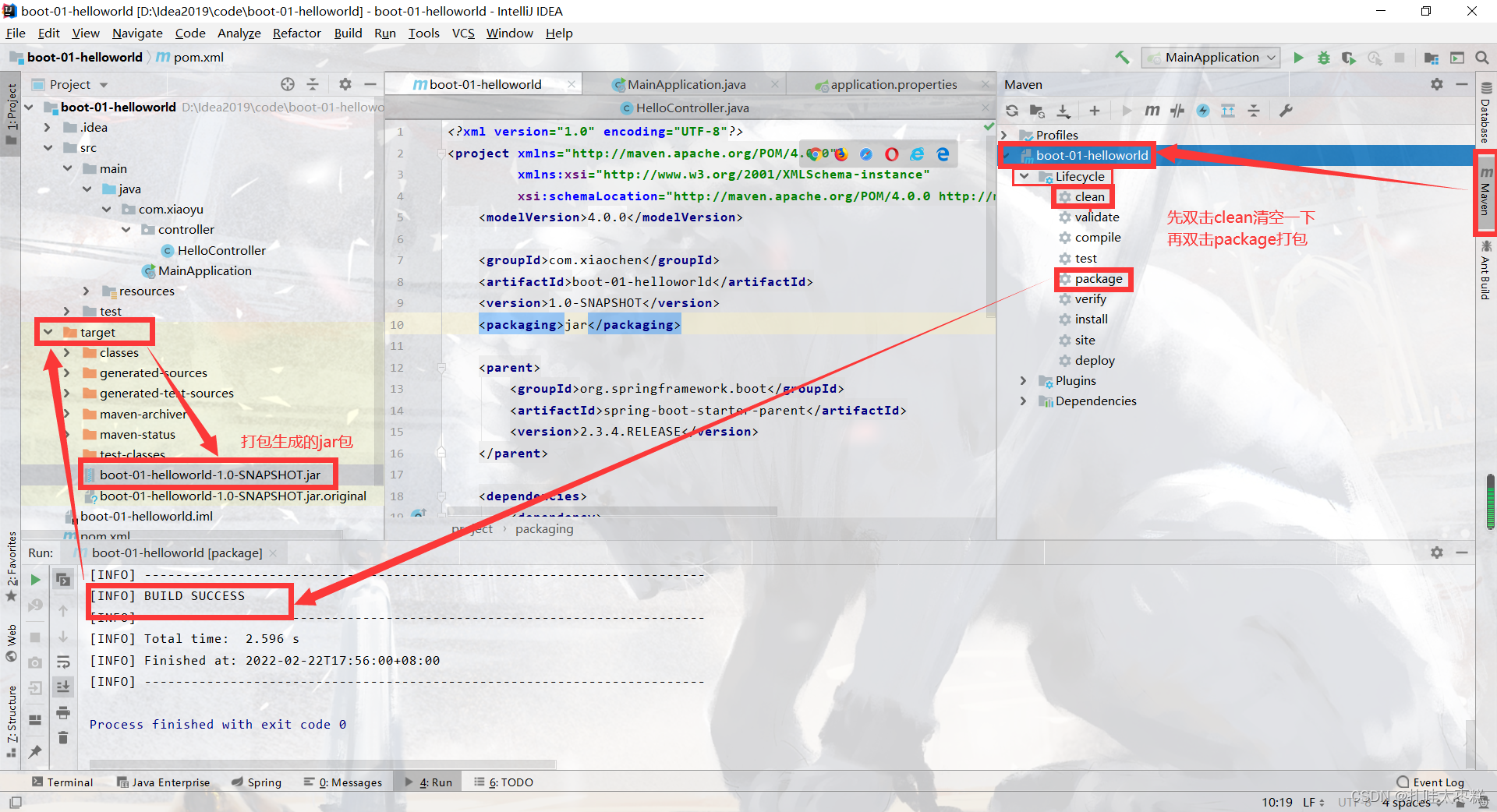The image size is (1497, 812).
Task: Download Maven sources and documentation
Action: point(1063,111)
